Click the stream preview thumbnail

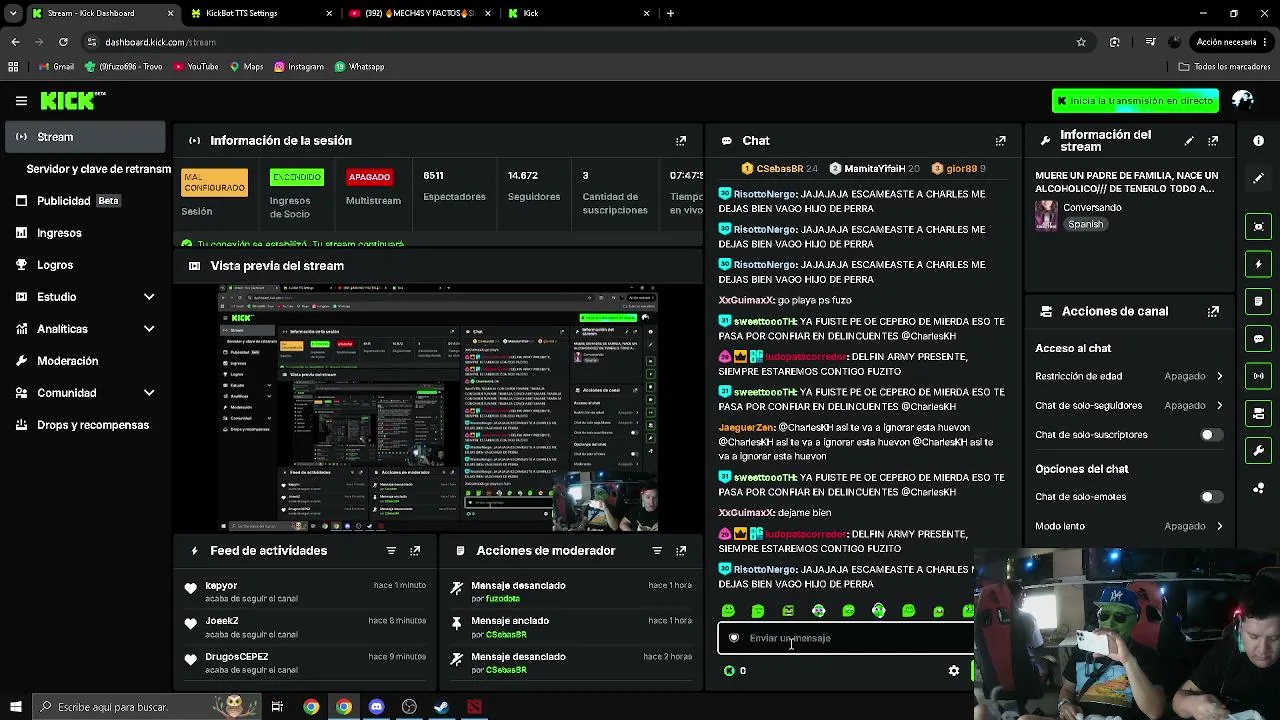point(438,408)
